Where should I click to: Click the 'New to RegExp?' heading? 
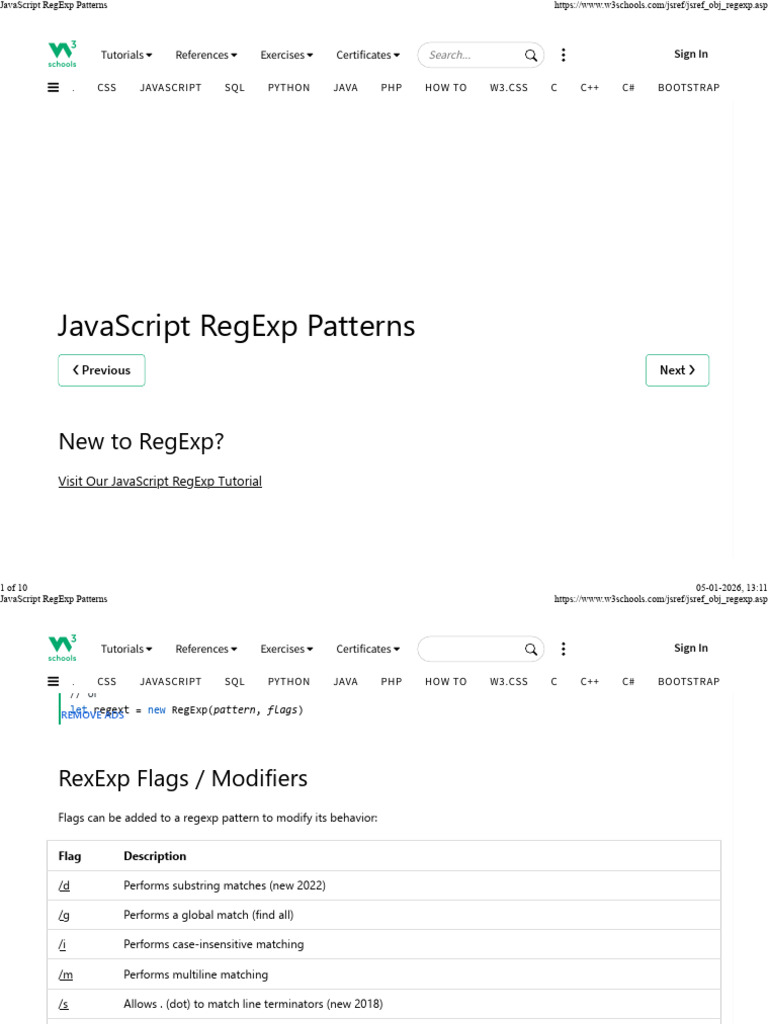(x=141, y=441)
